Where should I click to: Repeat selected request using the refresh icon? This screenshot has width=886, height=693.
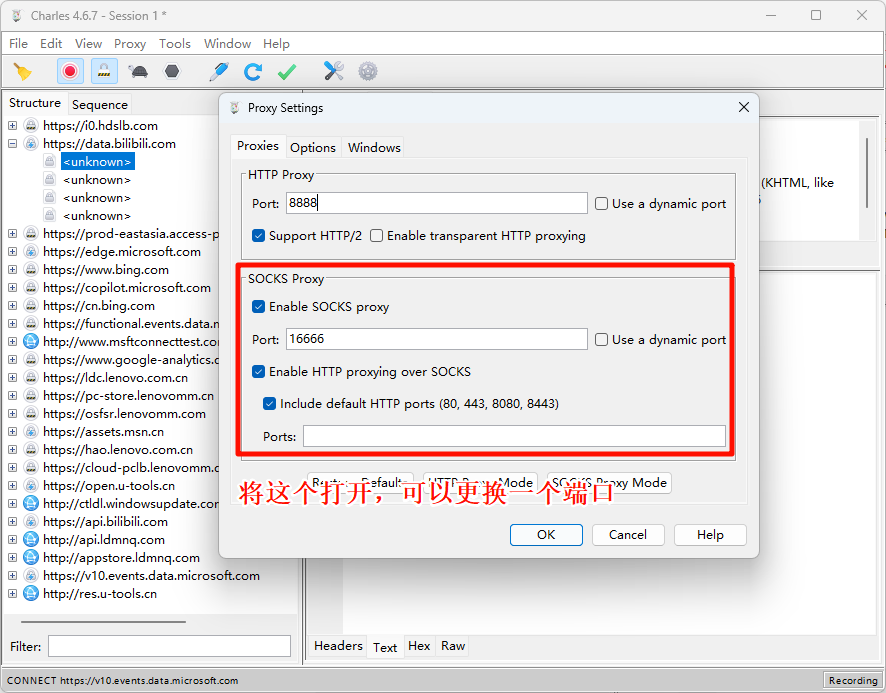pyautogui.click(x=253, y=71)
